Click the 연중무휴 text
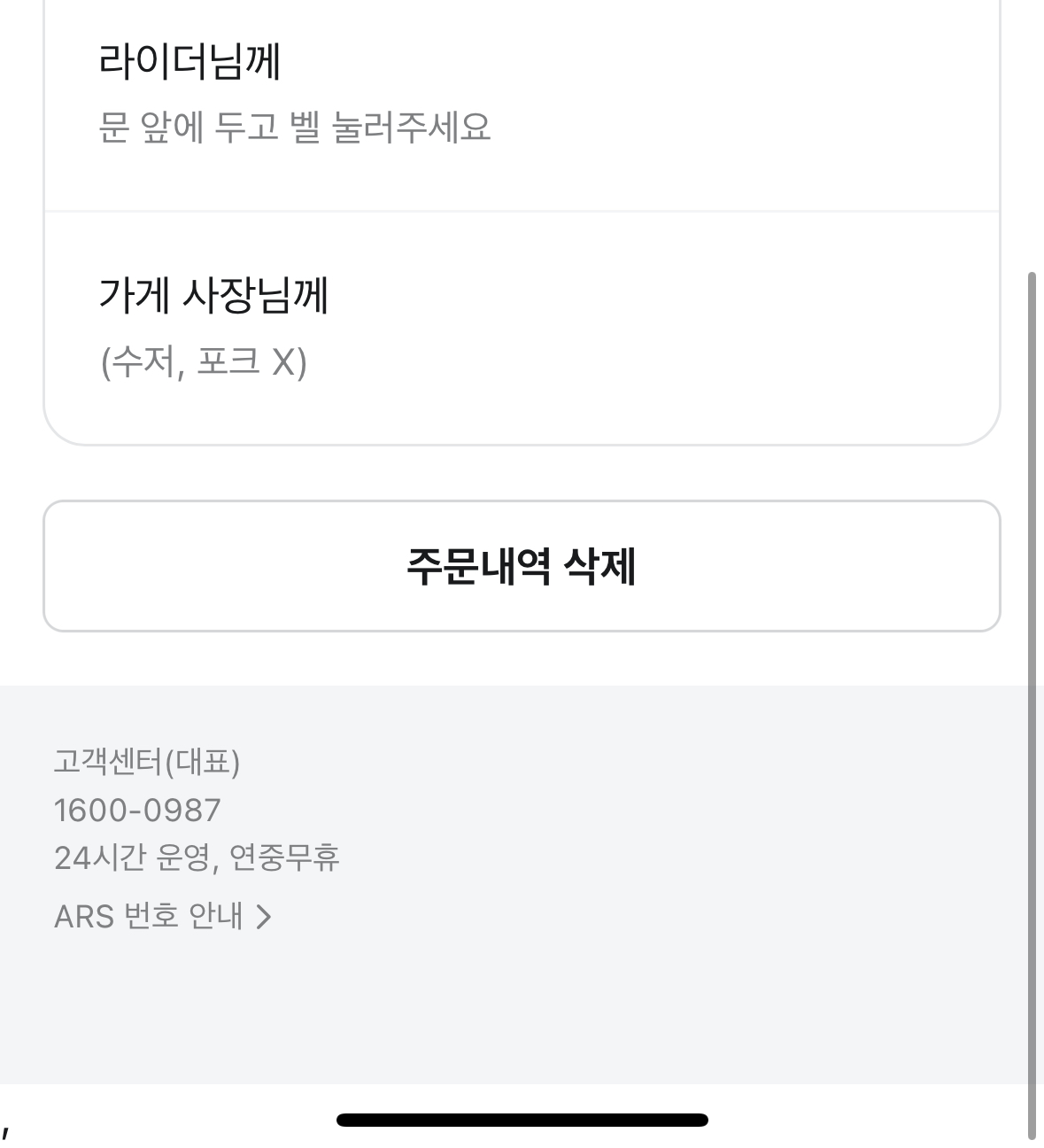This screenshot has width=1044, height=1148. point(284,857)
